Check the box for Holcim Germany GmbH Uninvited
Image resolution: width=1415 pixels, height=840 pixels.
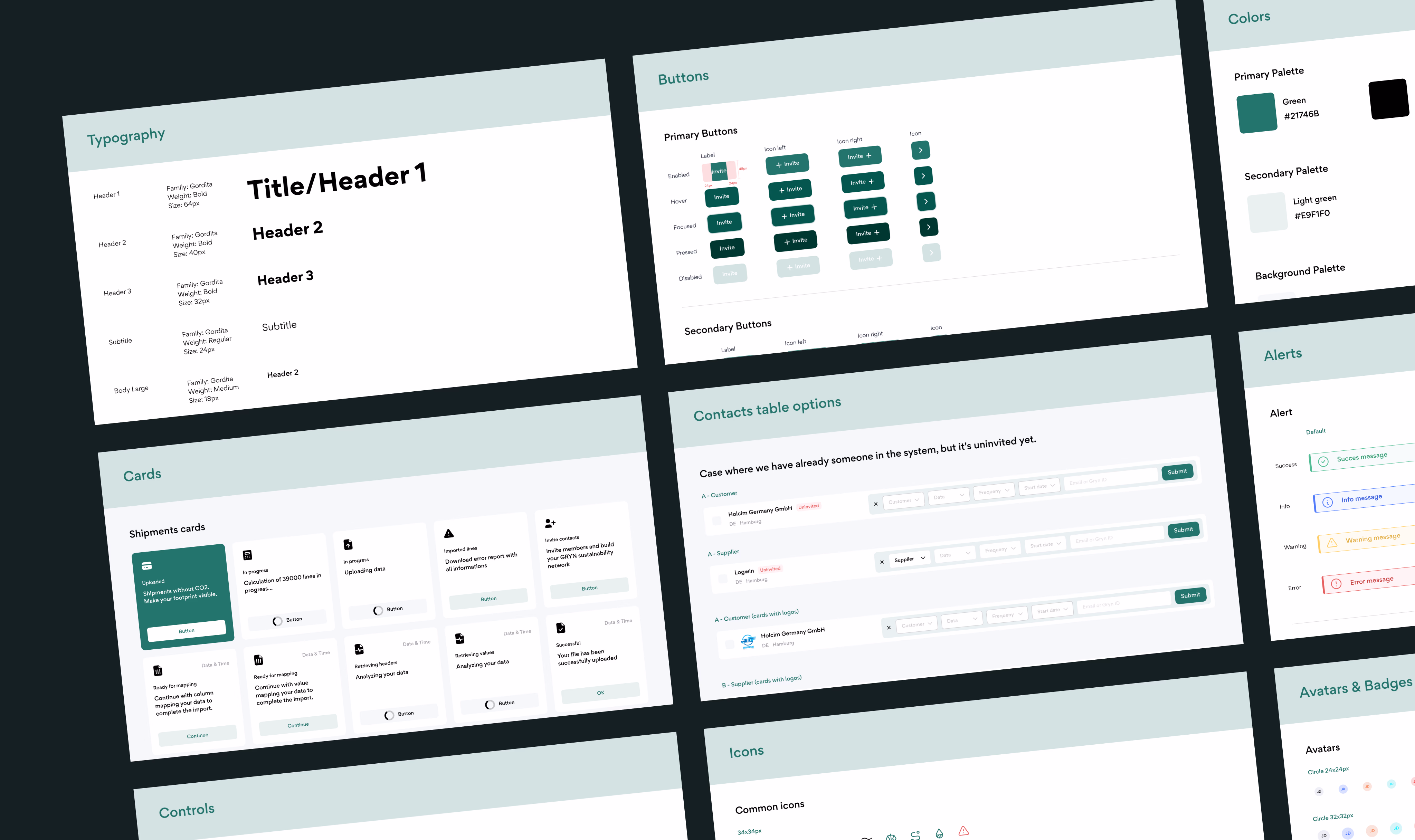point(716,521)
